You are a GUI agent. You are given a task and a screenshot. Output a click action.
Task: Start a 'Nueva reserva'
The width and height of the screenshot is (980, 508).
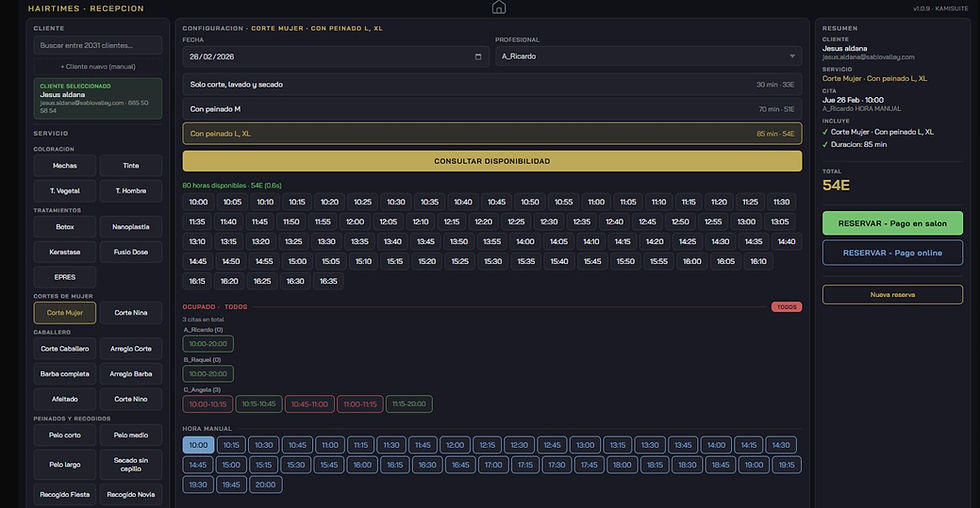[892, 294]
